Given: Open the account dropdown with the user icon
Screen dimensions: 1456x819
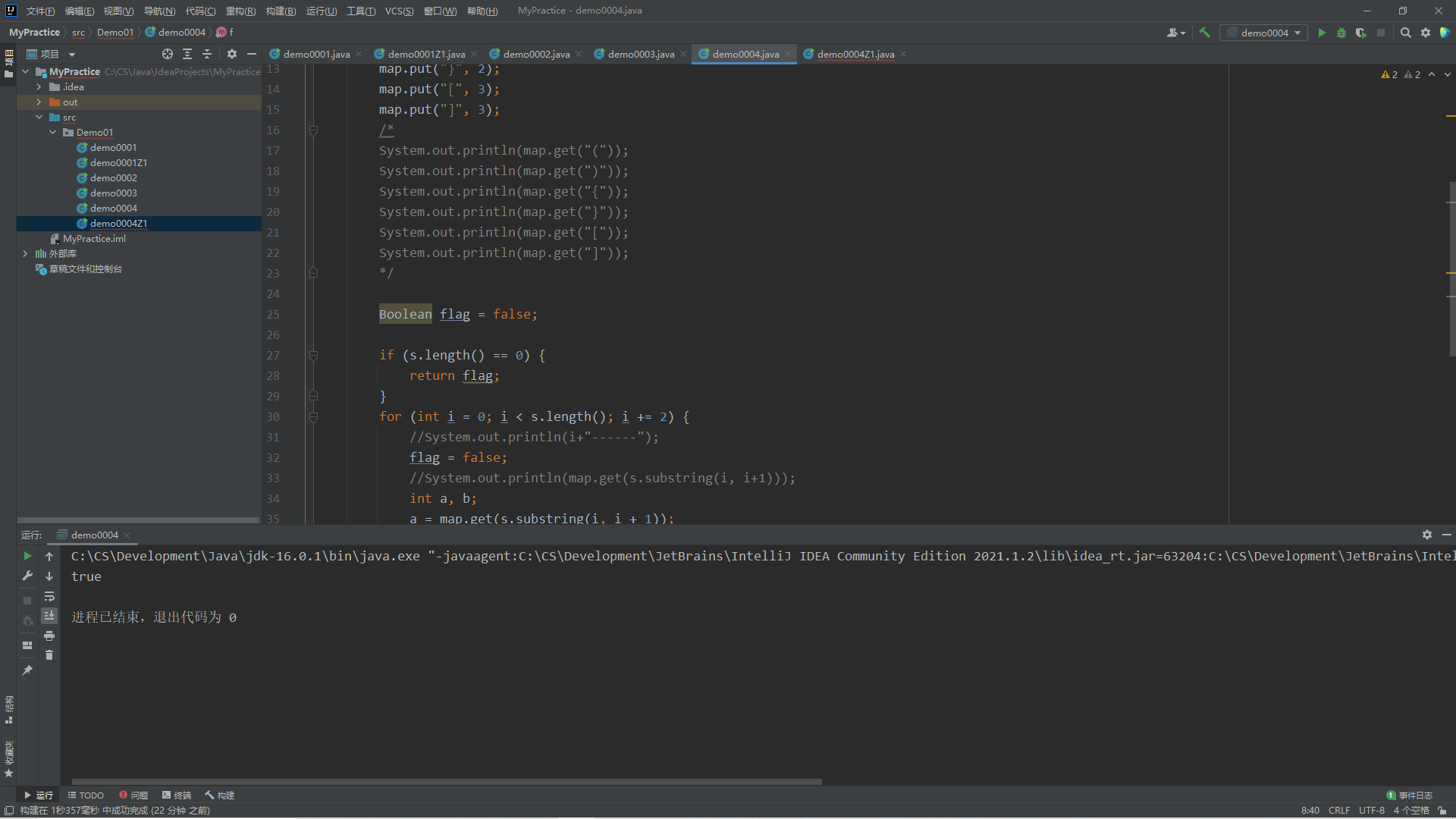Looking at the screenshot, I should [x=1175, y=33].
